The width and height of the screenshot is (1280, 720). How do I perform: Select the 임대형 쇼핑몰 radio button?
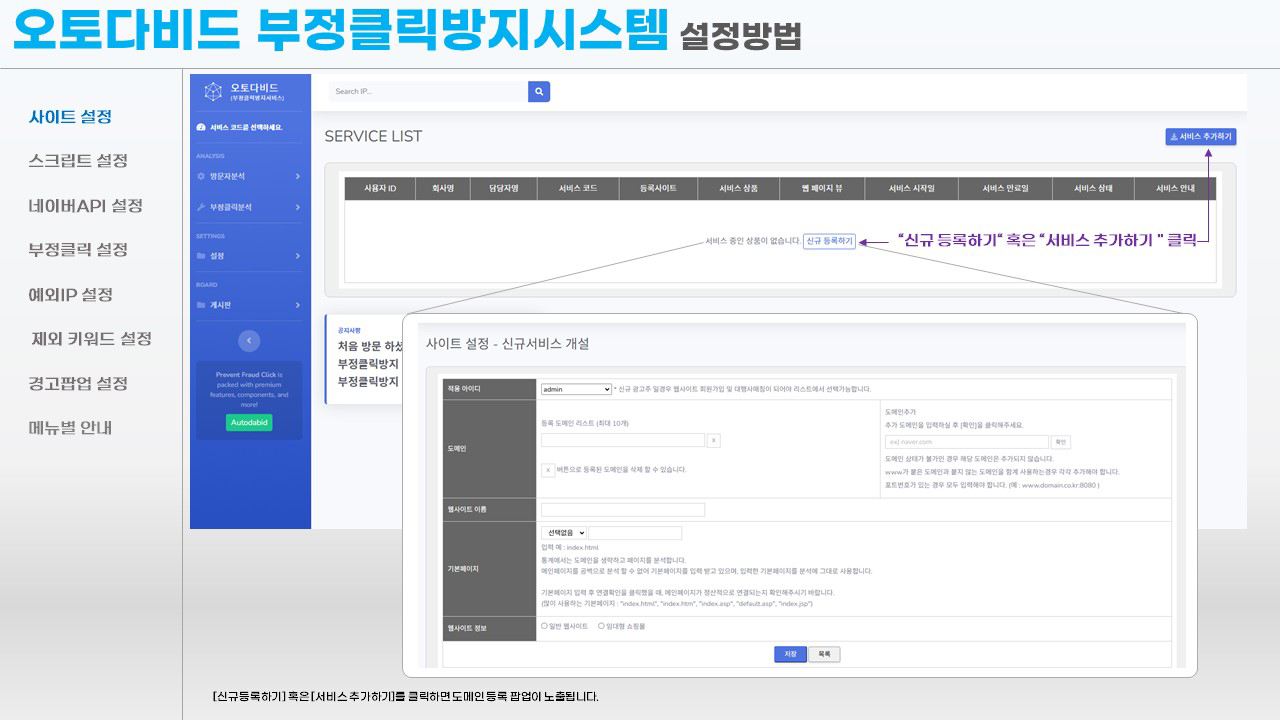click(601, 626)
